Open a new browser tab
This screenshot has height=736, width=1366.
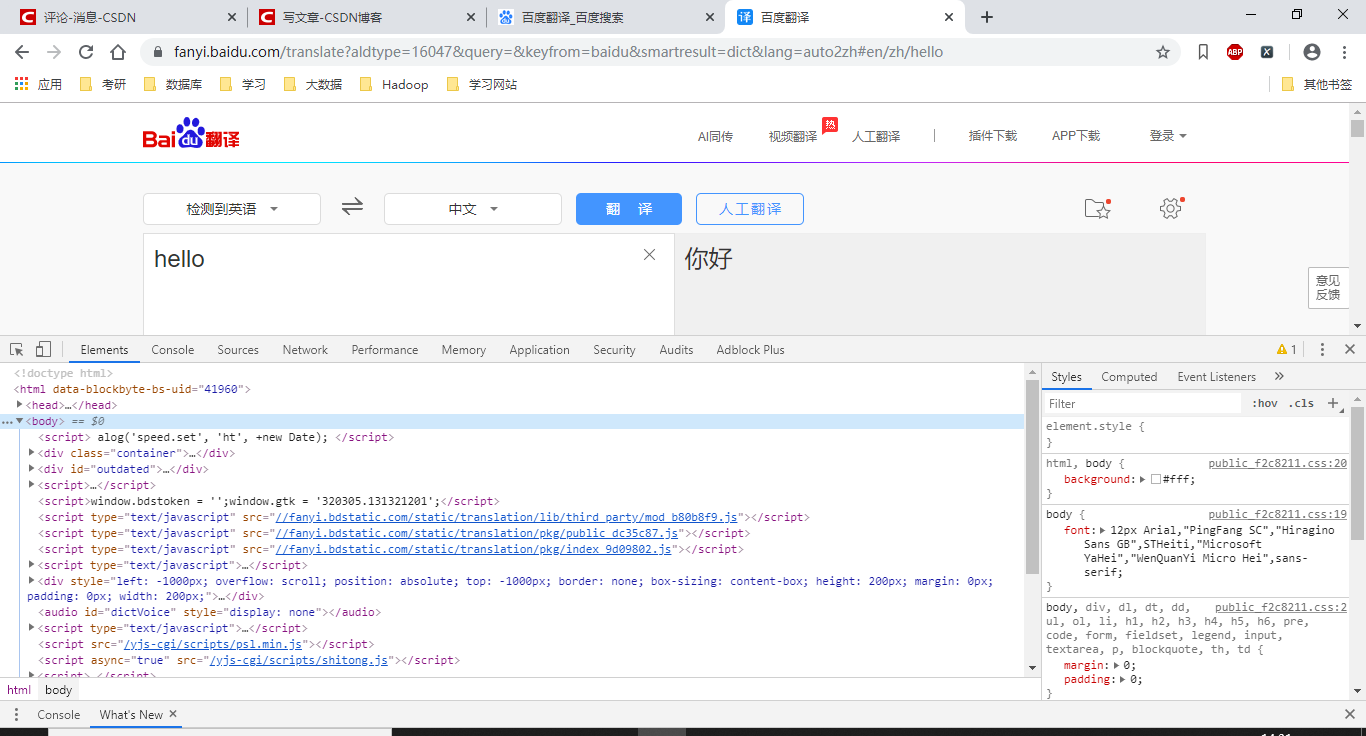pos(987,17)
